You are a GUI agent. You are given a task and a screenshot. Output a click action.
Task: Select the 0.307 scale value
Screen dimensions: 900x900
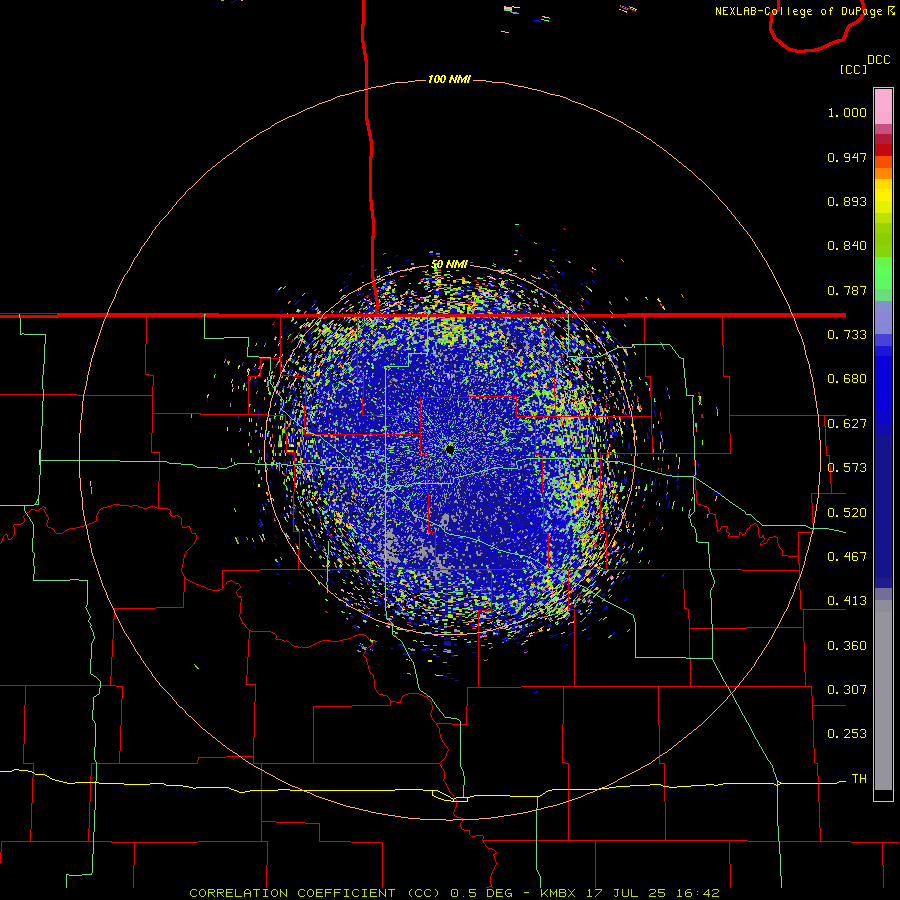click(847, 690)
